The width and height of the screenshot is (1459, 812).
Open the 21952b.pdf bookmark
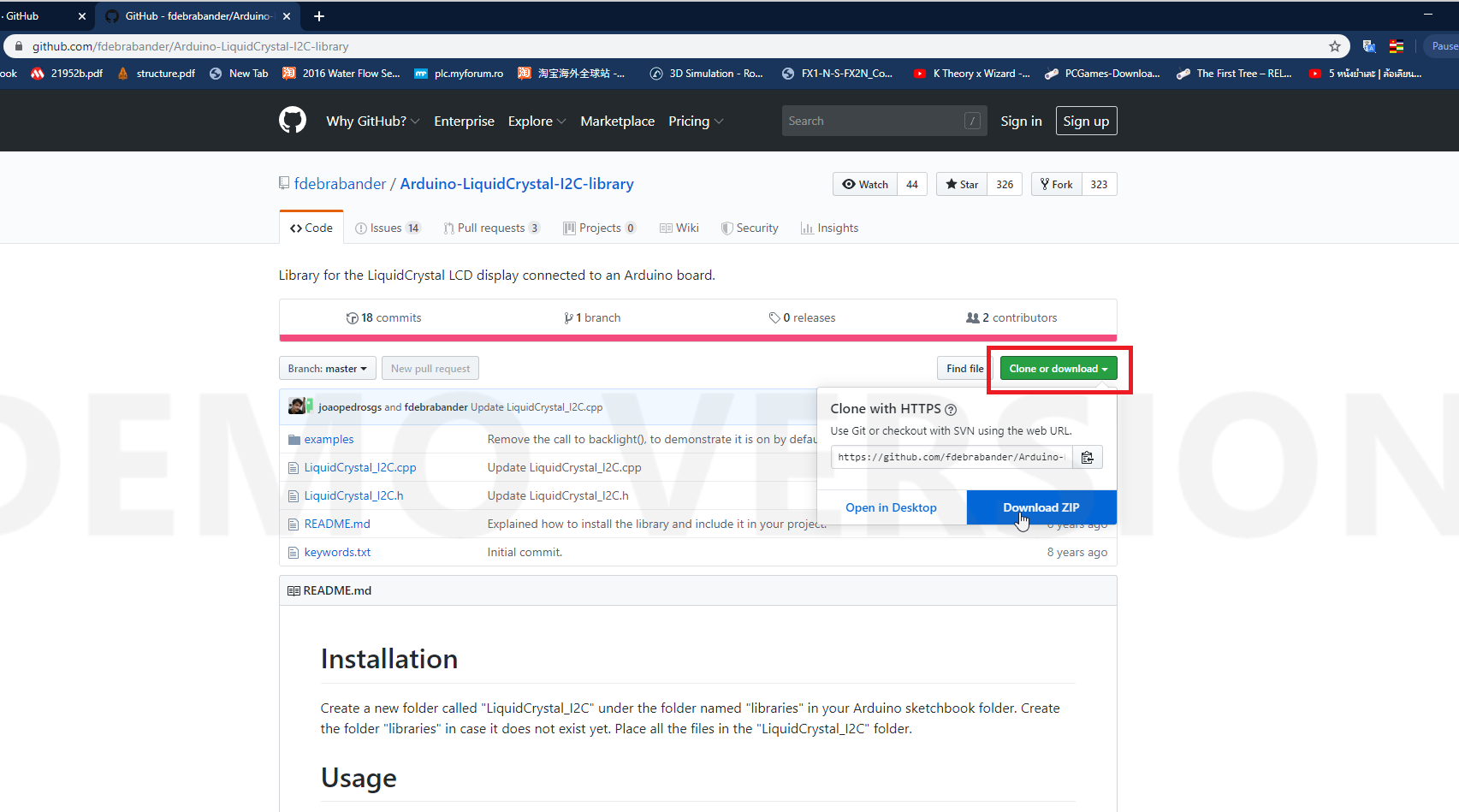click(x=67, y=74)
